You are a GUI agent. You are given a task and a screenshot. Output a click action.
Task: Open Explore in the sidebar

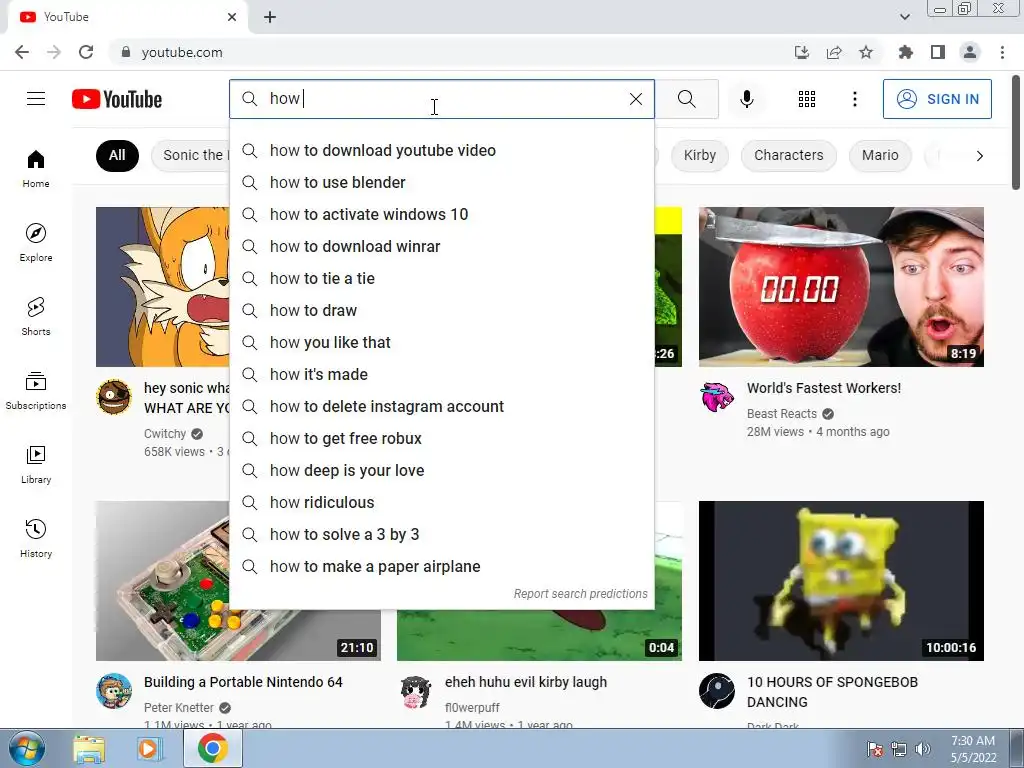(x=36, y=242)
